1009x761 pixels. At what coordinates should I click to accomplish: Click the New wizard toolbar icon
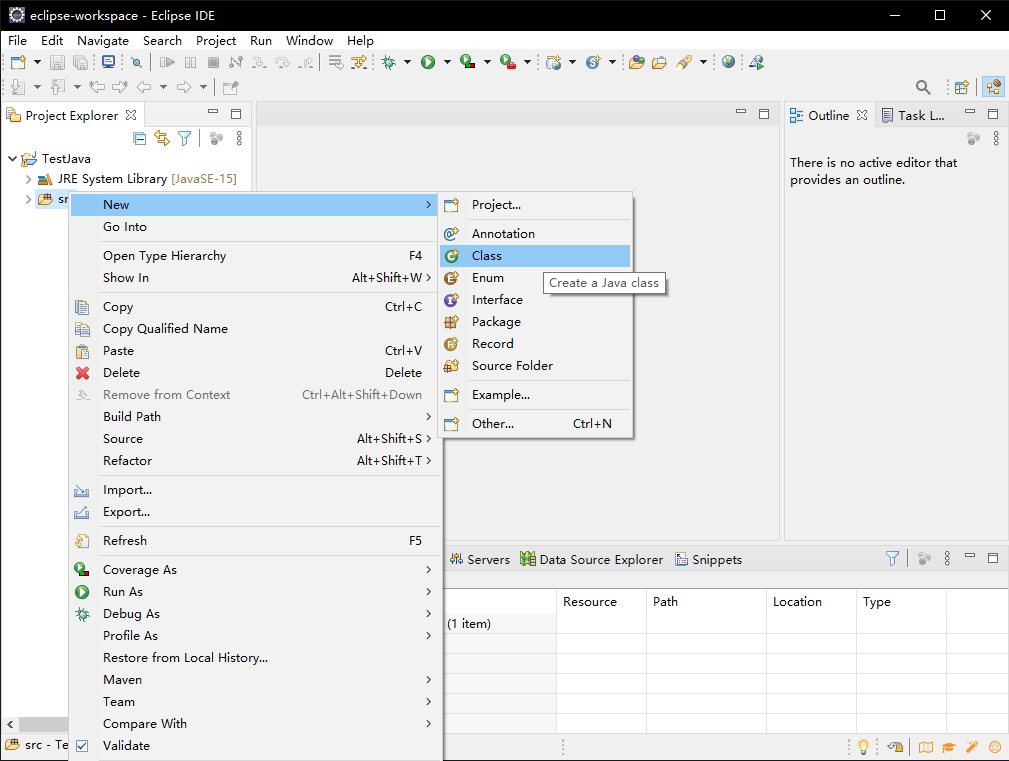[18, 62]
